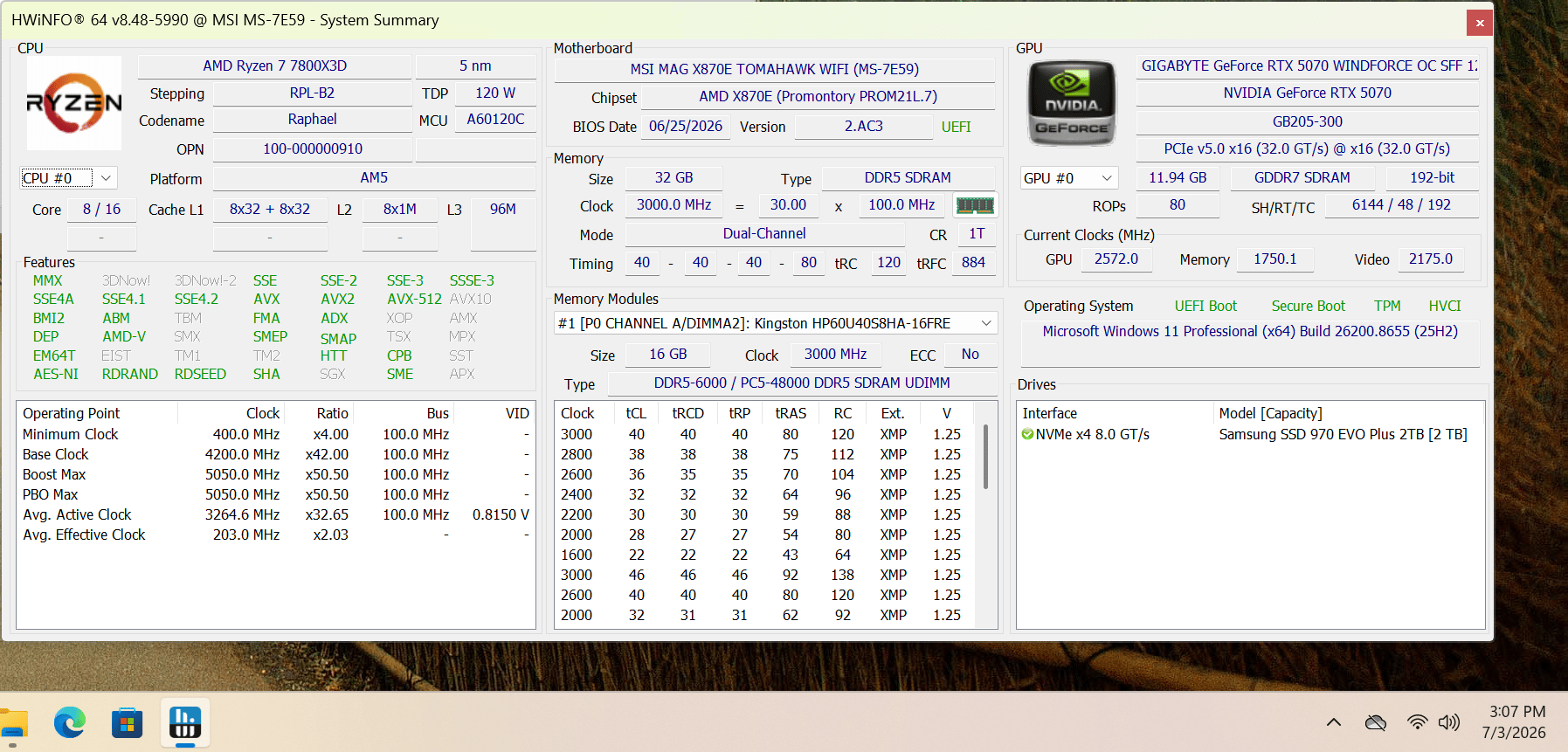The width and height of the screenshot is (1568, 752).
Task: Click the GB205-300 GPU chip field
Action: (x=1308, y=122)
